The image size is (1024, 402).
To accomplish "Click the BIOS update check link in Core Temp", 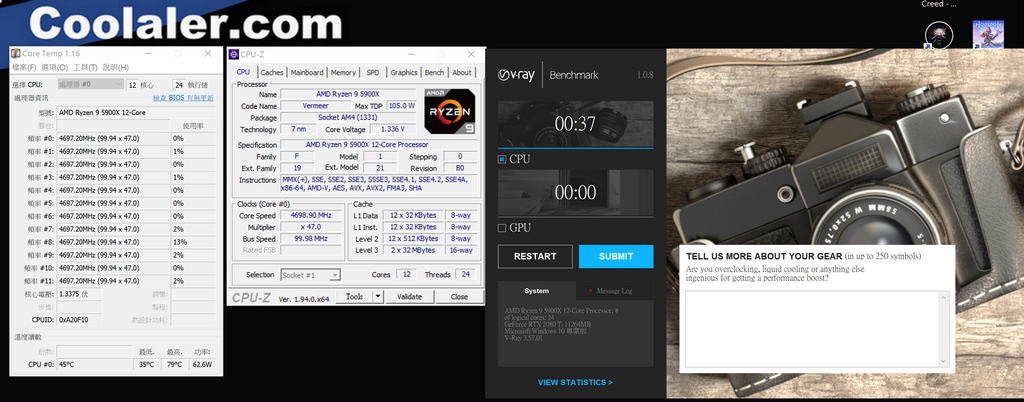I will [x=183, y=98].
